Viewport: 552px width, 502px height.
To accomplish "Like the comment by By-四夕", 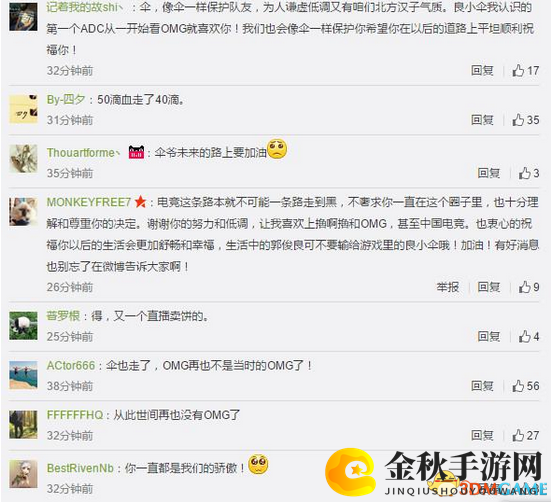I will point(526,120).
